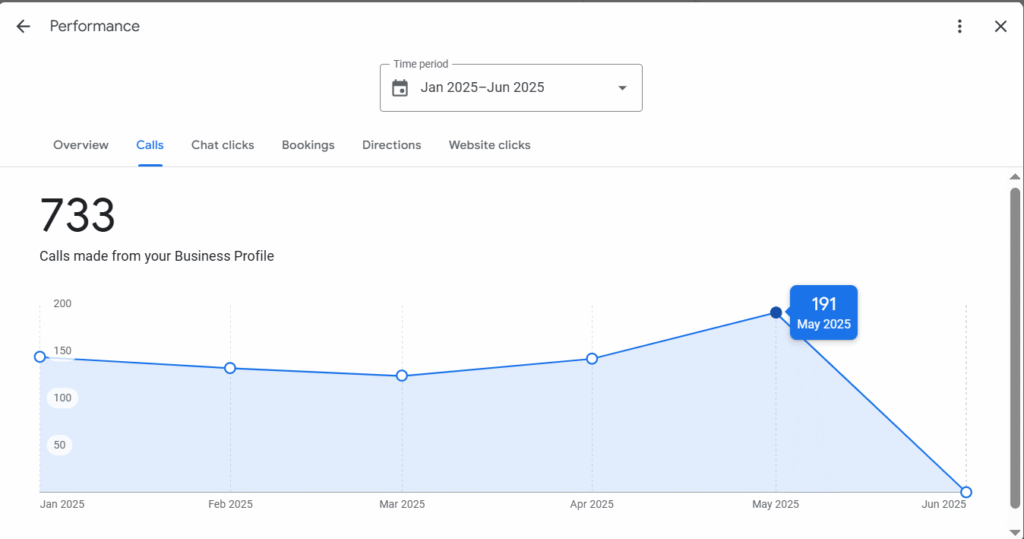Open the Website clicks tab
This screenshot has width=1024, height=539.
(x=489, y=145)
